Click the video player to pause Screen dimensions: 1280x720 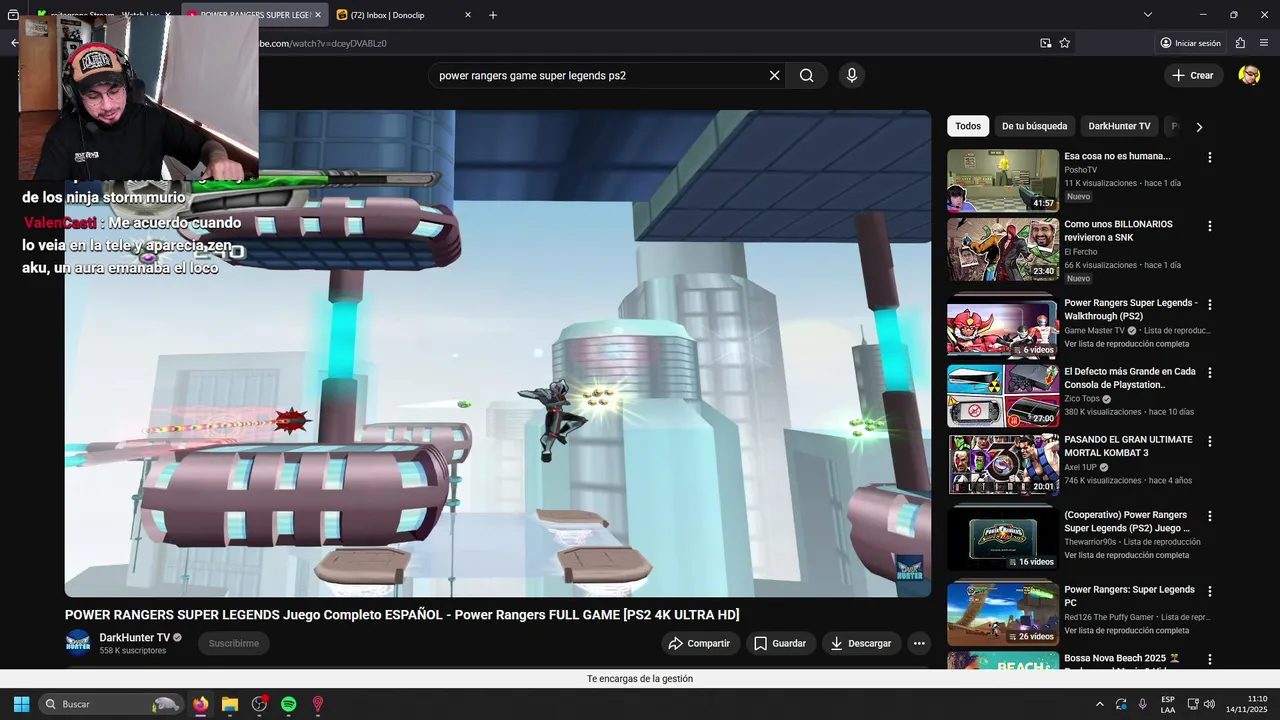[498, 353]
